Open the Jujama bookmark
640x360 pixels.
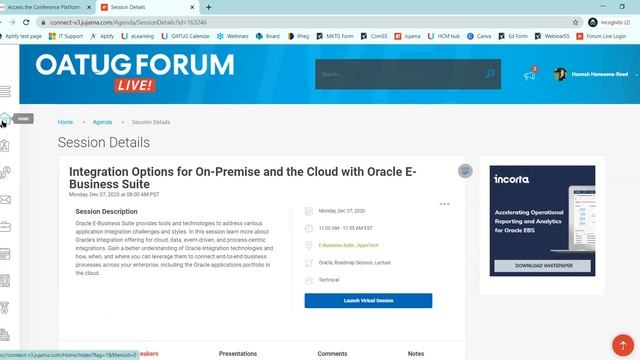[x=407, y=36]
